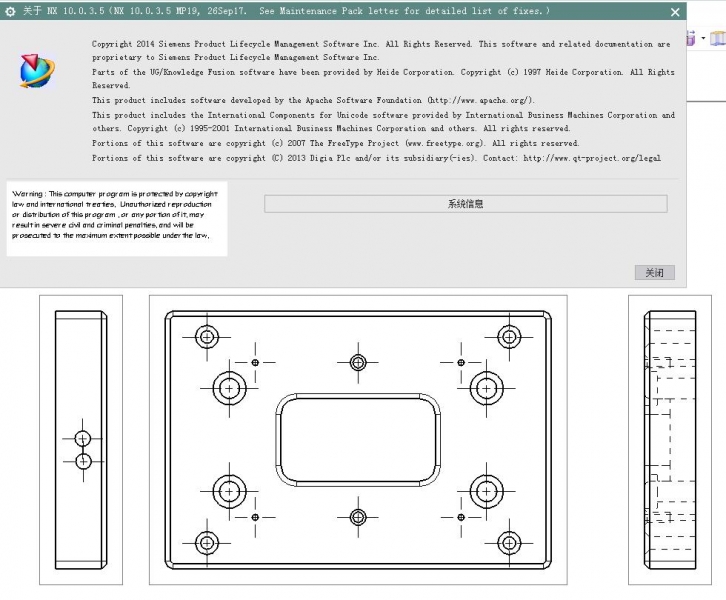This screenshot has width=726, height=600.
Task: Click the 'http://www.qt-project.org/legal' contact text
Action: pos(592,158)
